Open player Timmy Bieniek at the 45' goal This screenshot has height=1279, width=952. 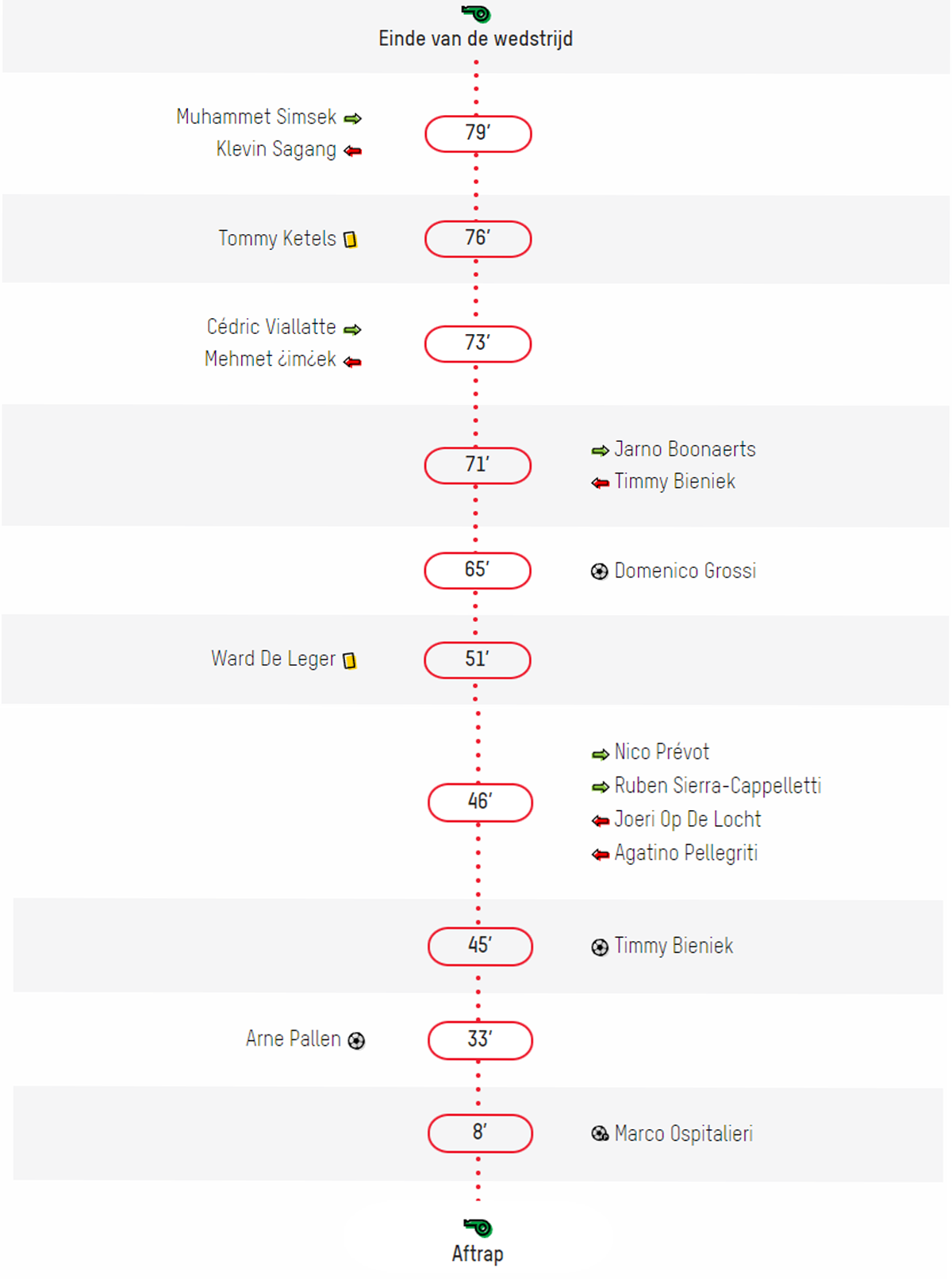click(674, 946)
